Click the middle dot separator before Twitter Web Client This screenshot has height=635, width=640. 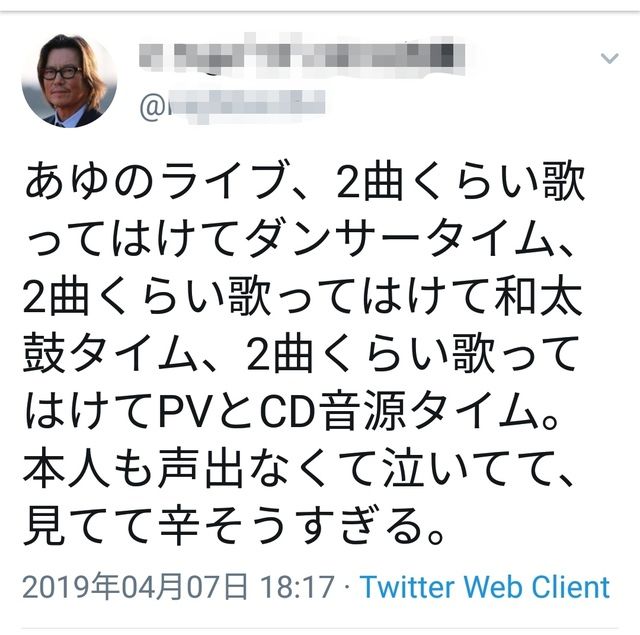347,588
